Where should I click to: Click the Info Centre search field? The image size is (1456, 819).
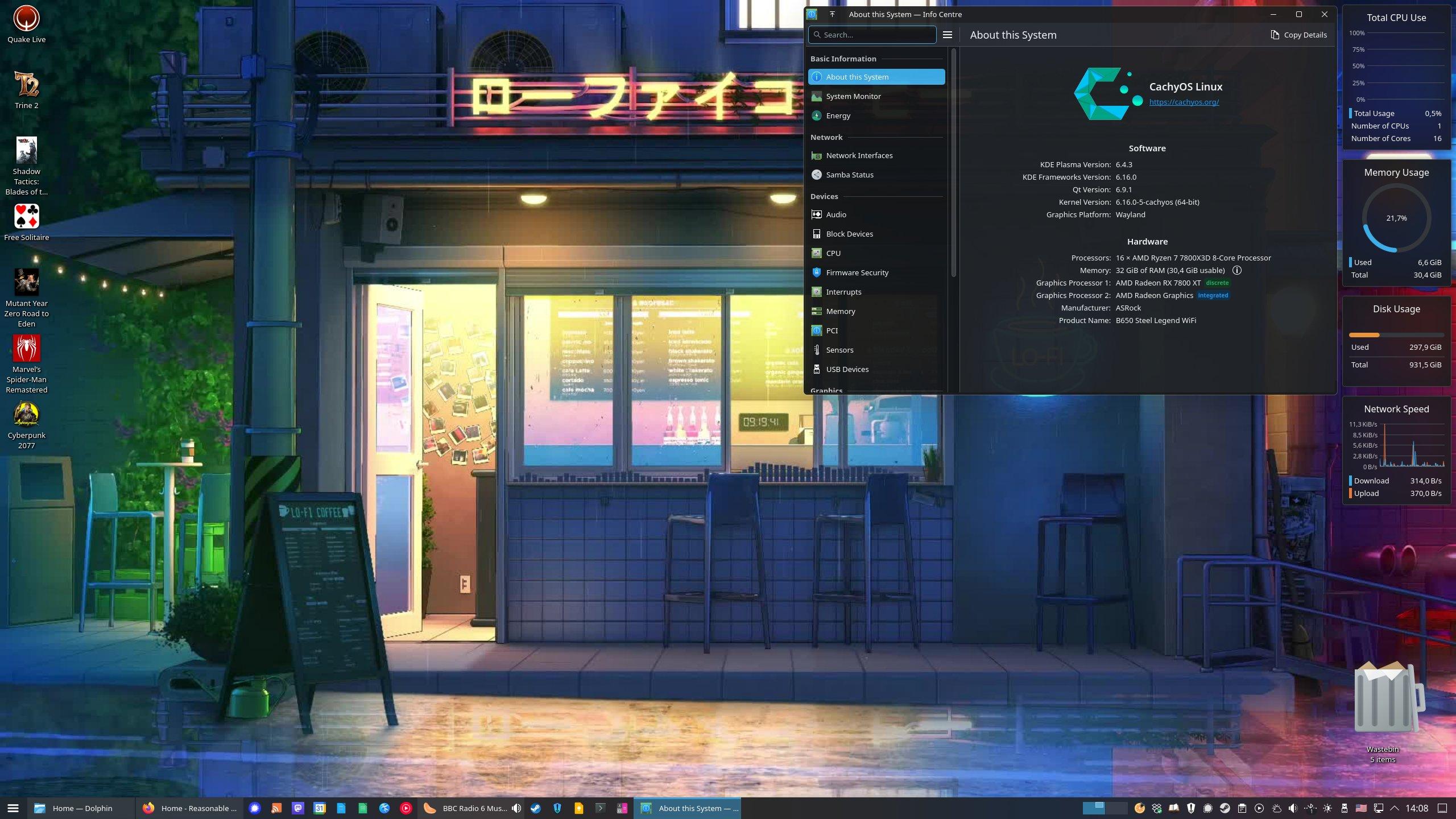tap(872, 35)
